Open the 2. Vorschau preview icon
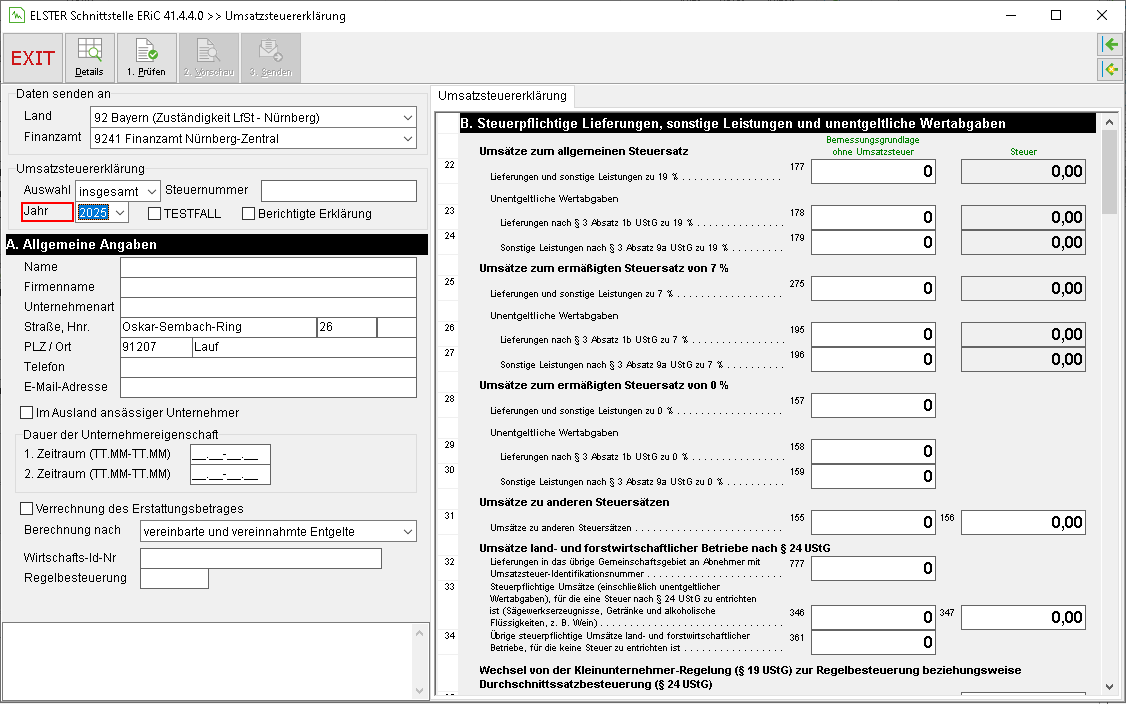 (x=209, y=57)
